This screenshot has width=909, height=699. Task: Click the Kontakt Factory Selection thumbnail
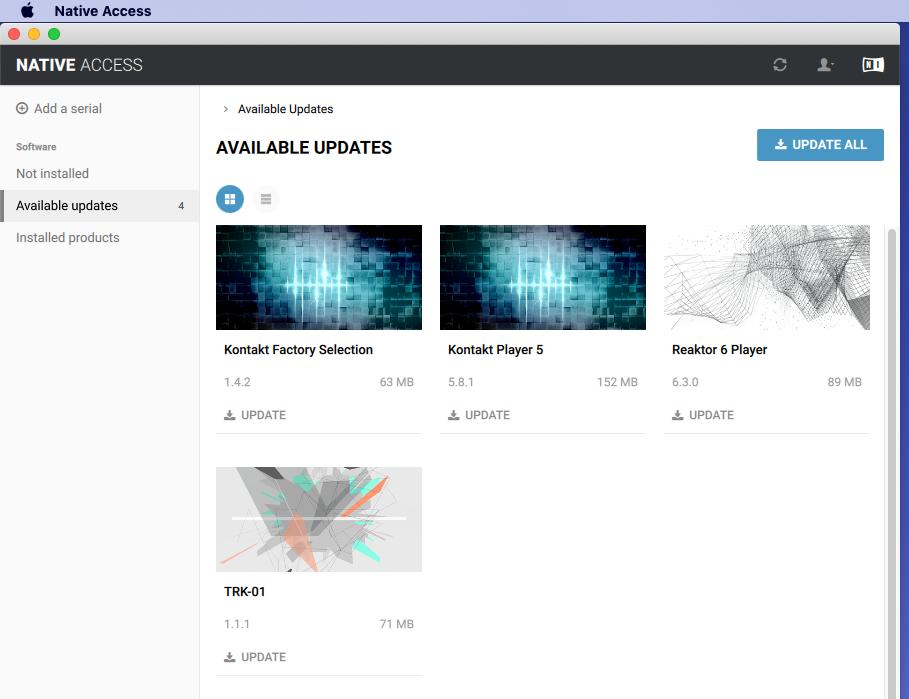pyautogui.click(x=319, y=278)
